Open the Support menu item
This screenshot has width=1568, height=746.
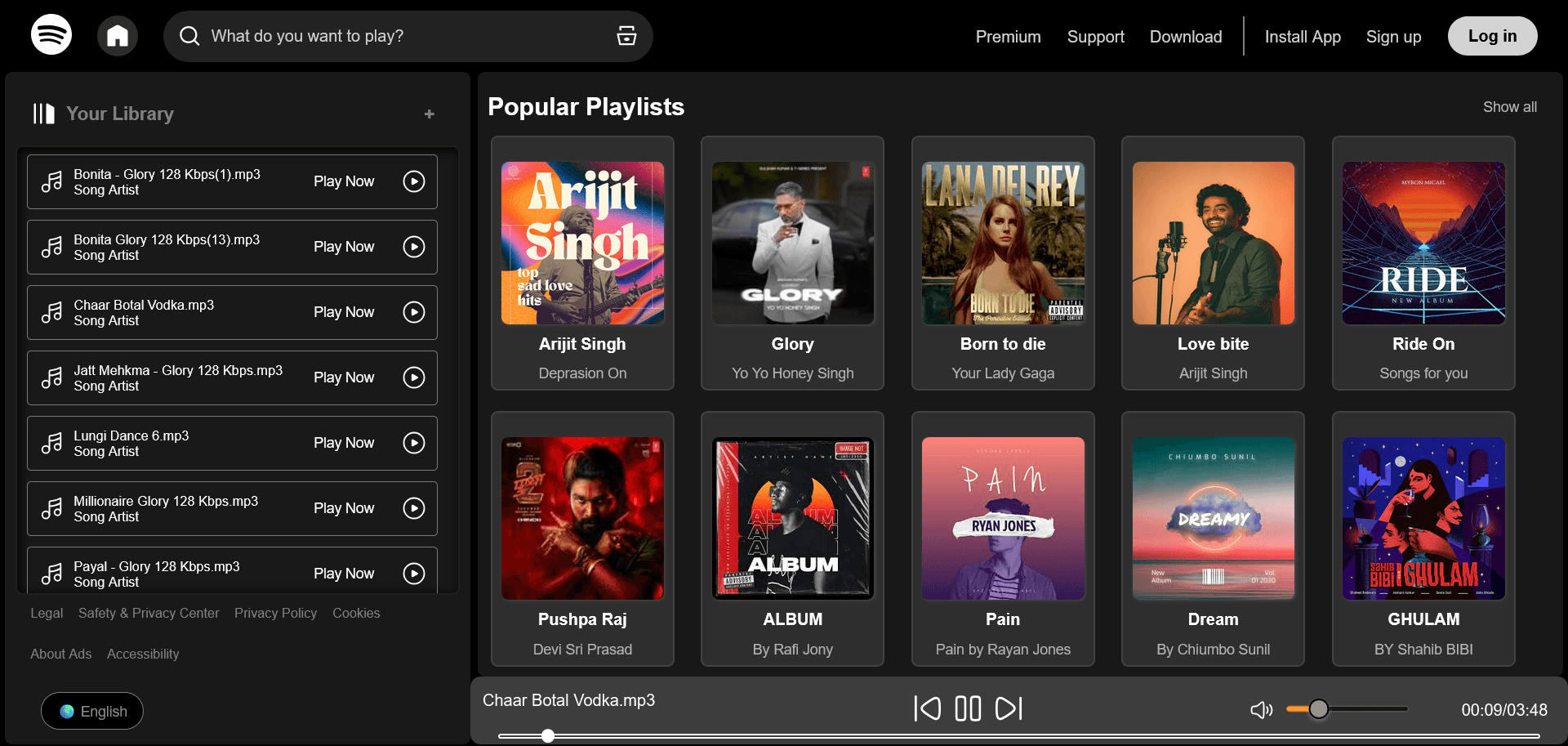1095,37
